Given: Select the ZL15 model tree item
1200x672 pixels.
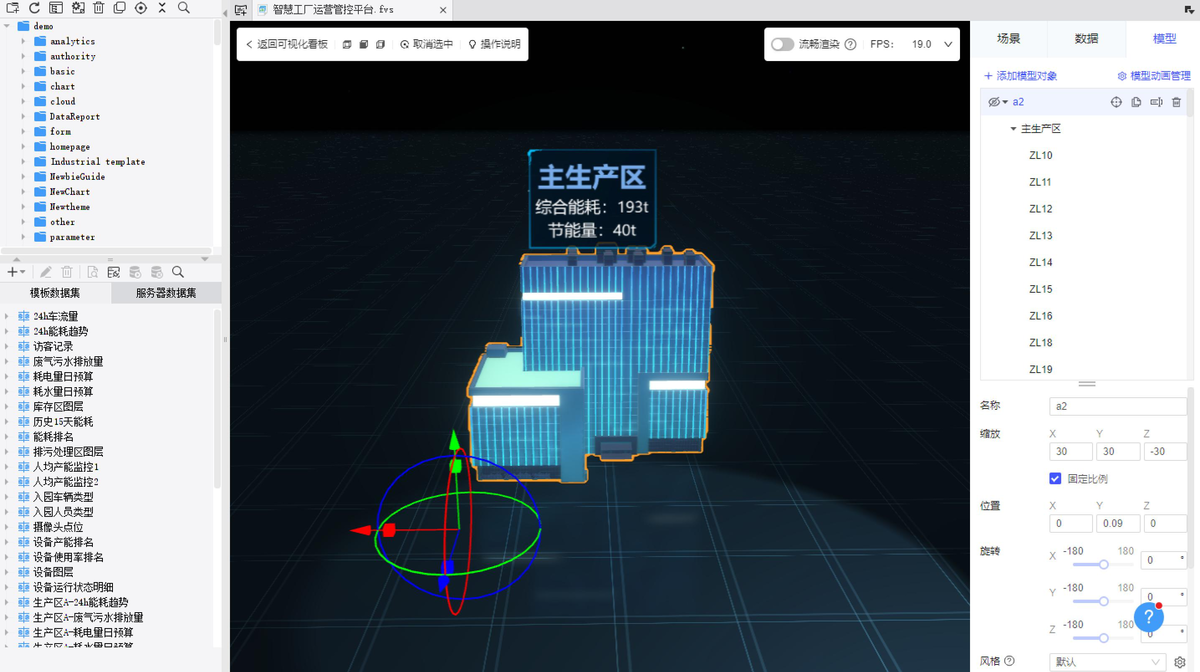Looking at the screenshot, I should (1040, 289).
